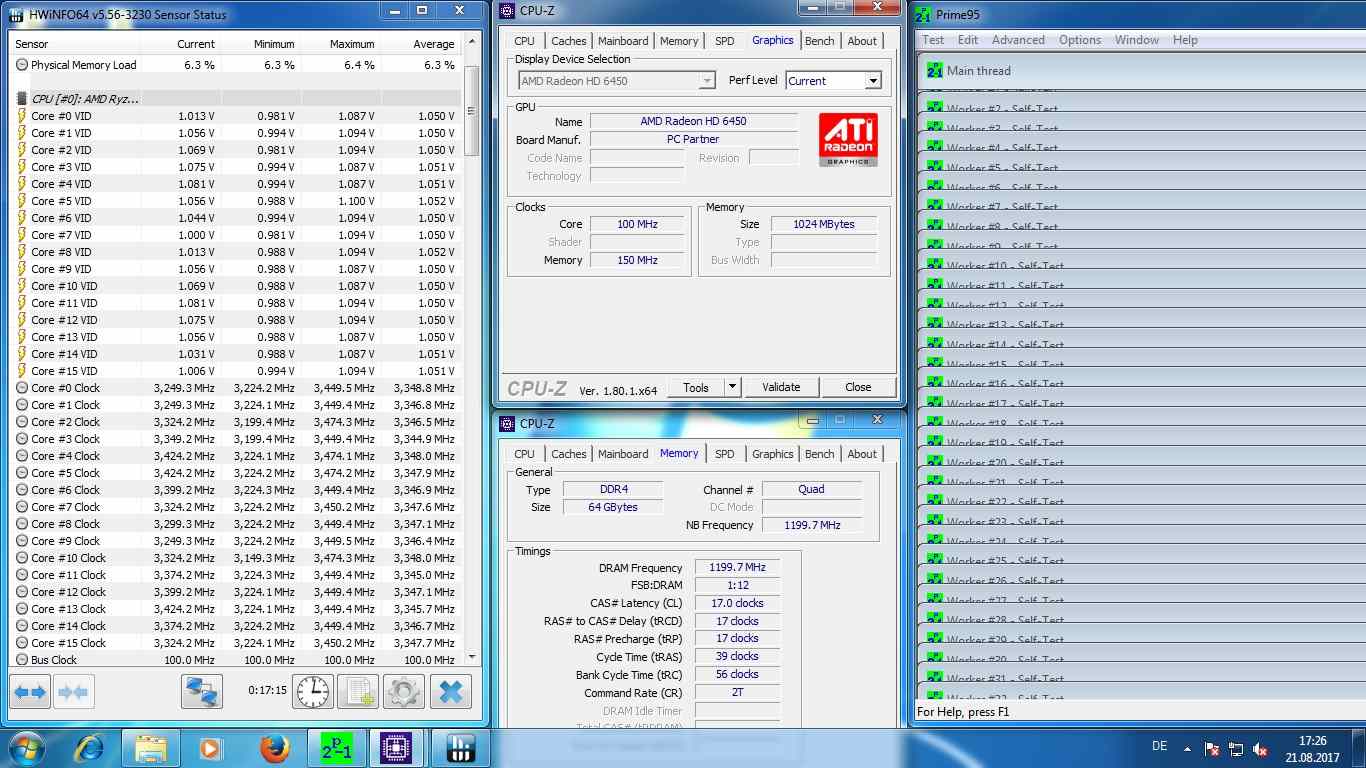Select CPU [#0] AMD Ryzen header row

[236, 99]
